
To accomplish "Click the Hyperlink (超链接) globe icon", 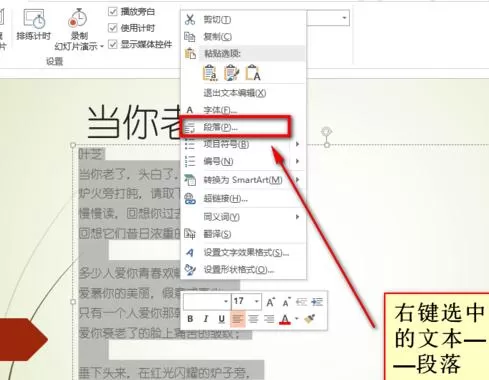I will tap(190, 199).
